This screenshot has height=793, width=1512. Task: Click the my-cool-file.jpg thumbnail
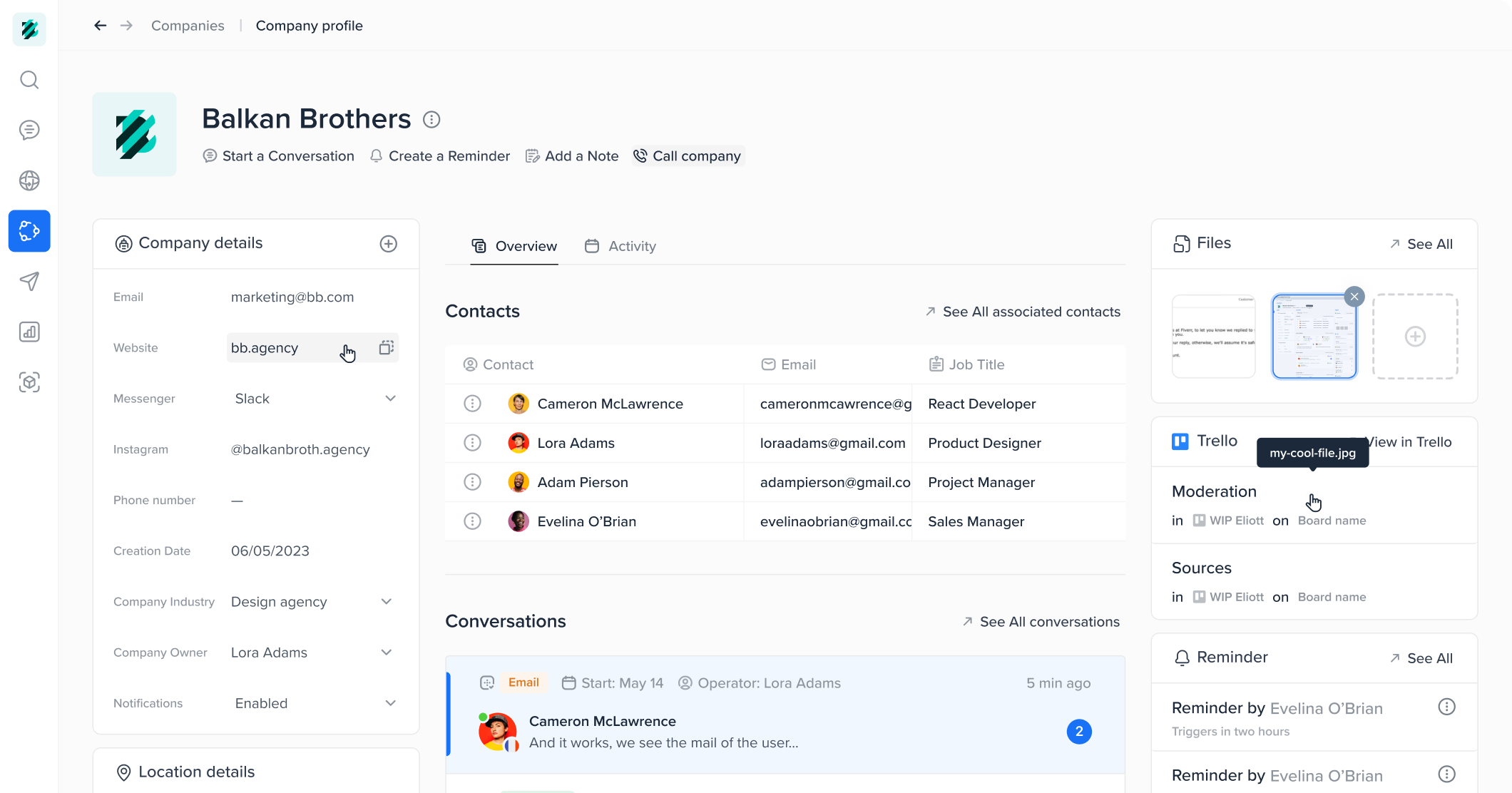1314,336
